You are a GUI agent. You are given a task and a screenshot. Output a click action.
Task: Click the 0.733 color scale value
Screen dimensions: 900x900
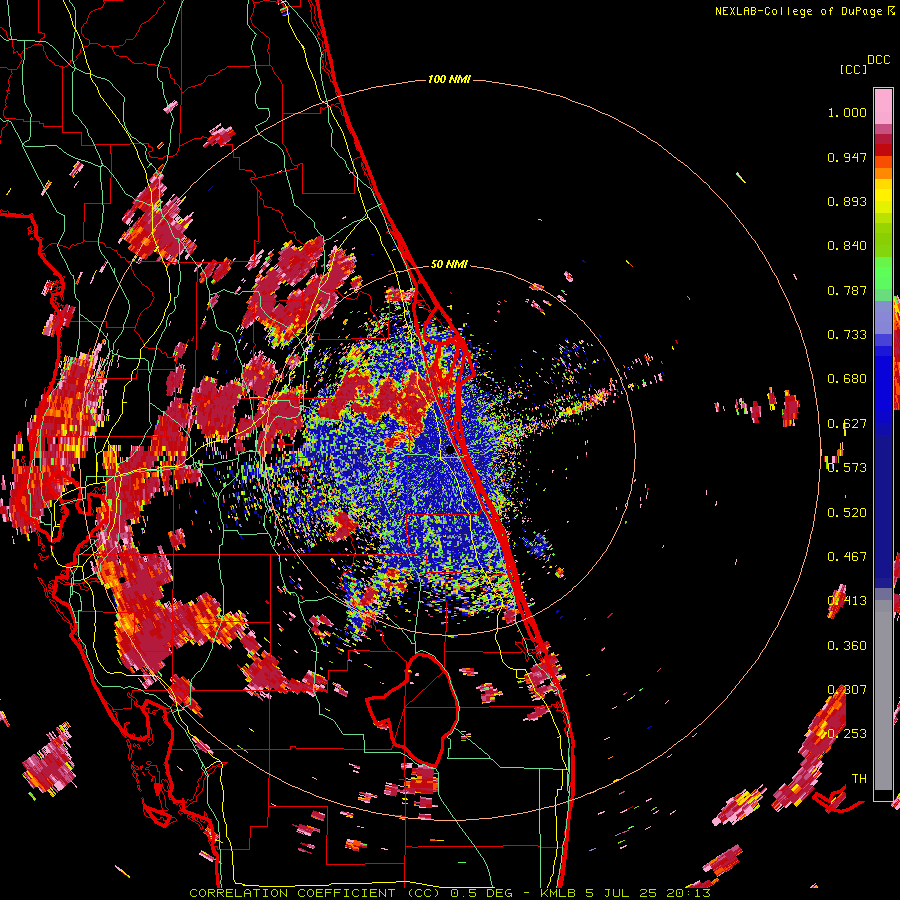[847, 335]
